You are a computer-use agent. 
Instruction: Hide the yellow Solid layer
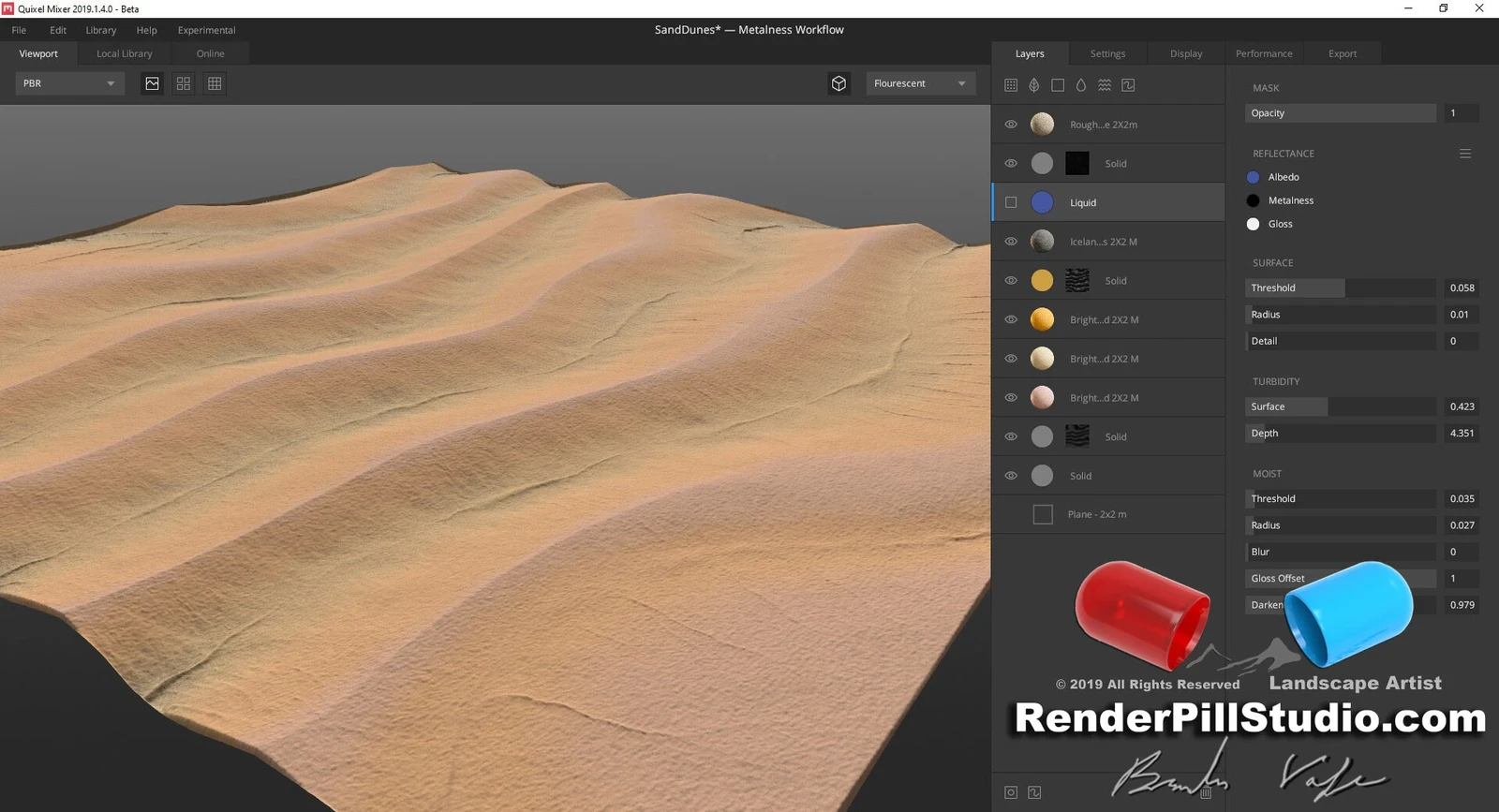coord(1011,281)
